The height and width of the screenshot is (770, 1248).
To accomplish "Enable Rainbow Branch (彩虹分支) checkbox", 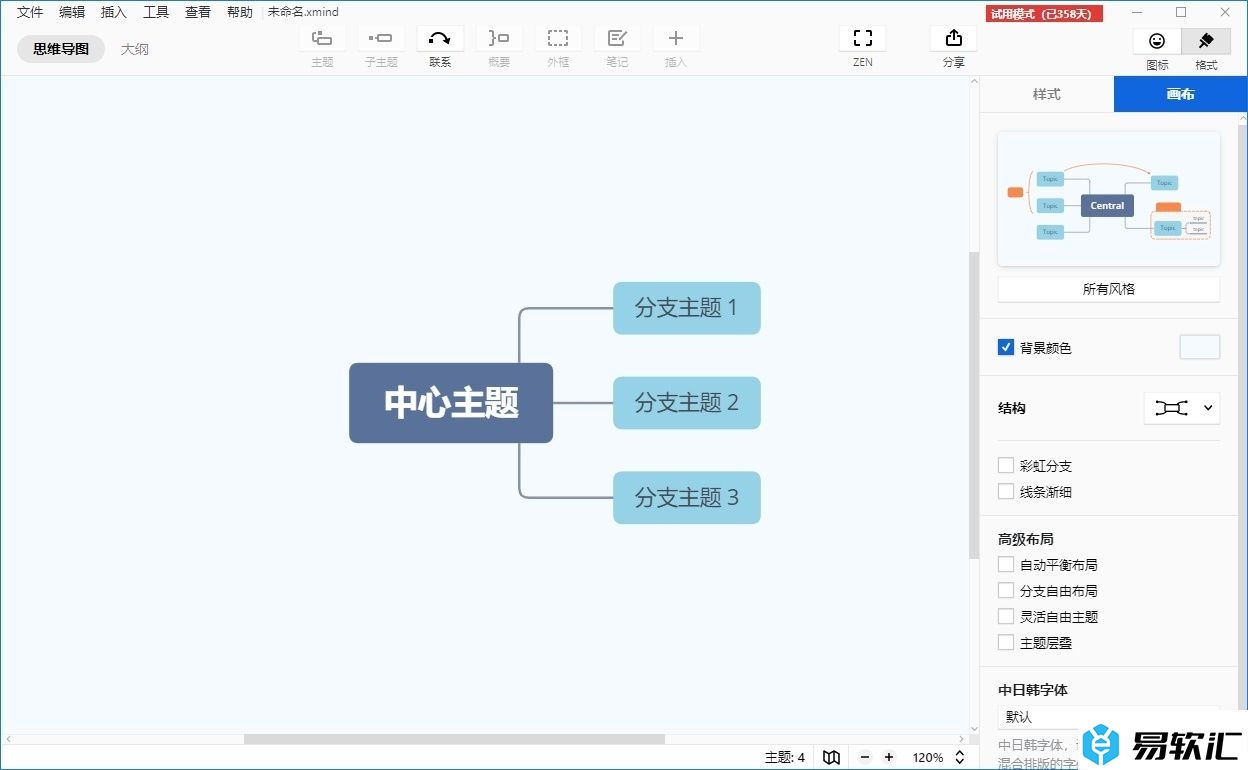I will (1006, 465).
